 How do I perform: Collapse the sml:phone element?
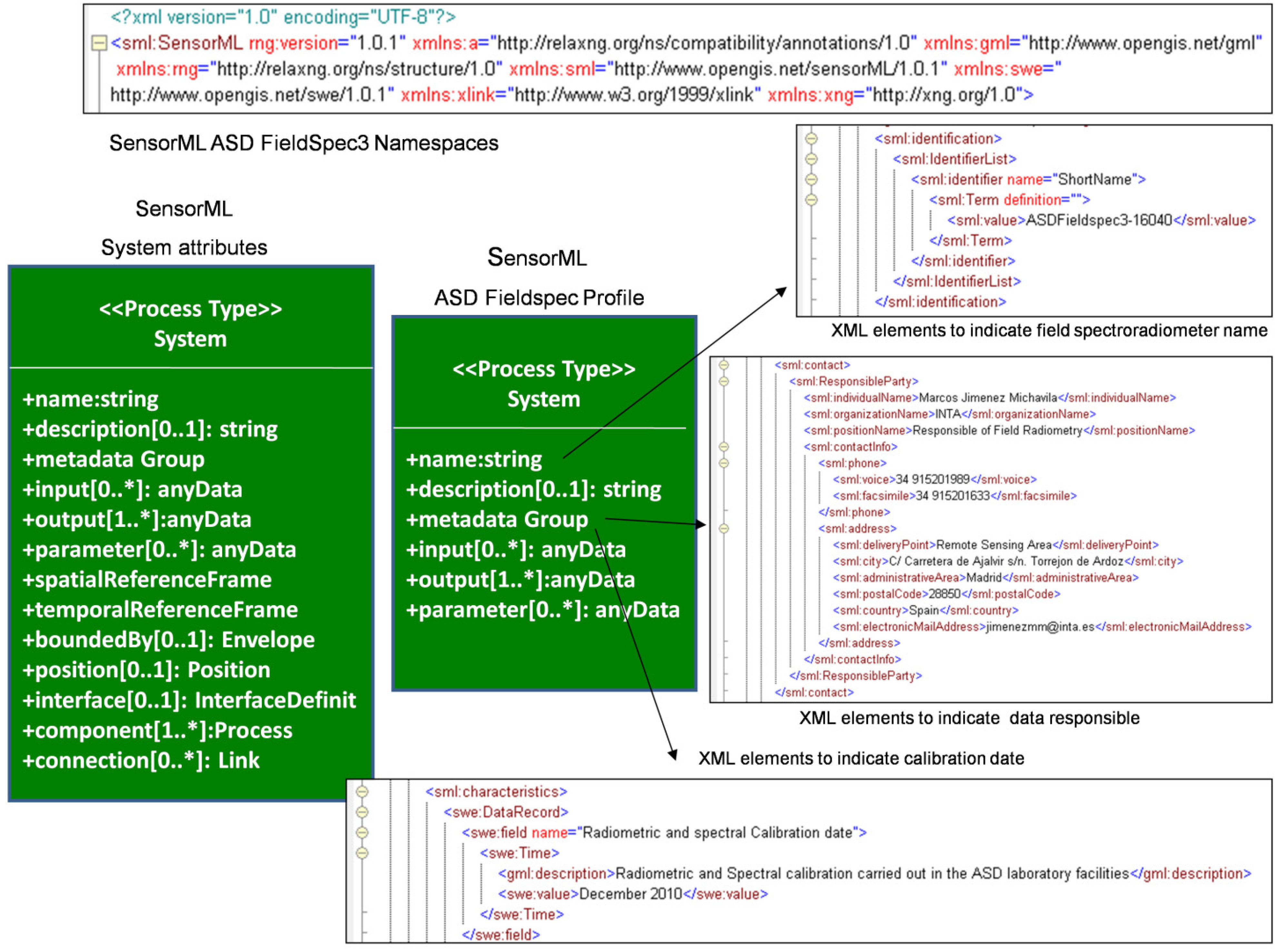coord(724,463)
